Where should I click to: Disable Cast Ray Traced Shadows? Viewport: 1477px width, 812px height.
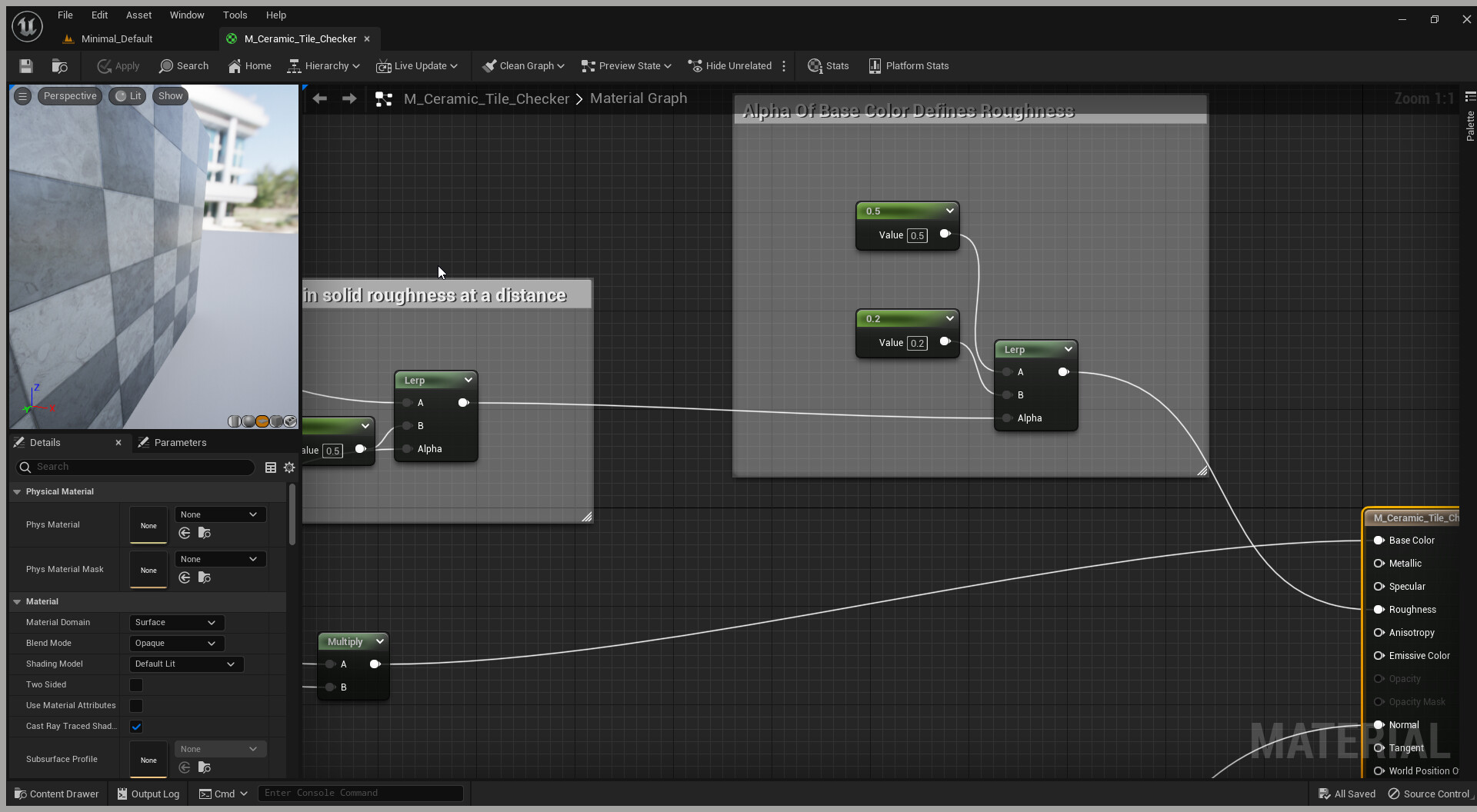coord(135,726)
